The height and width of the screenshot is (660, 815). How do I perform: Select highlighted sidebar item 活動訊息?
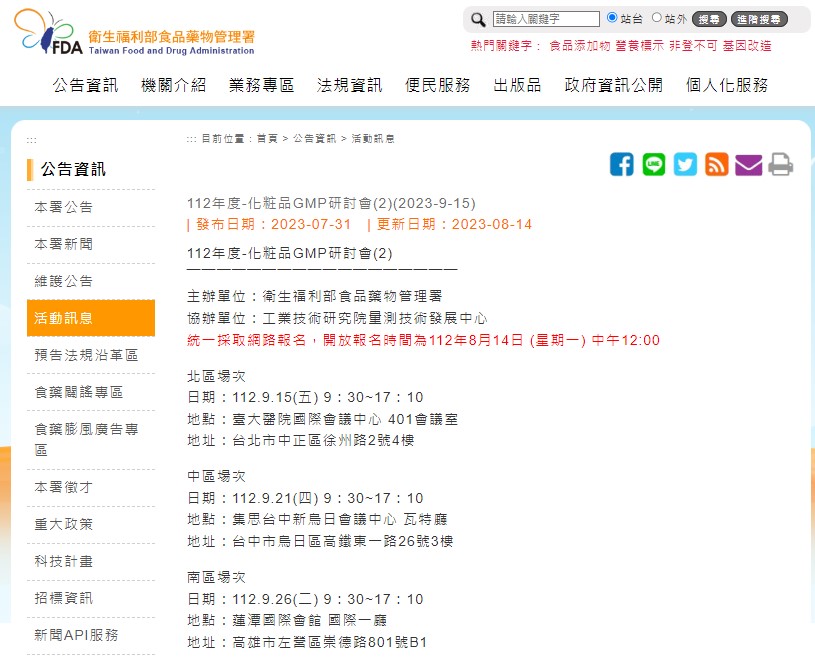pyautogui.click(x=91, y=318)
